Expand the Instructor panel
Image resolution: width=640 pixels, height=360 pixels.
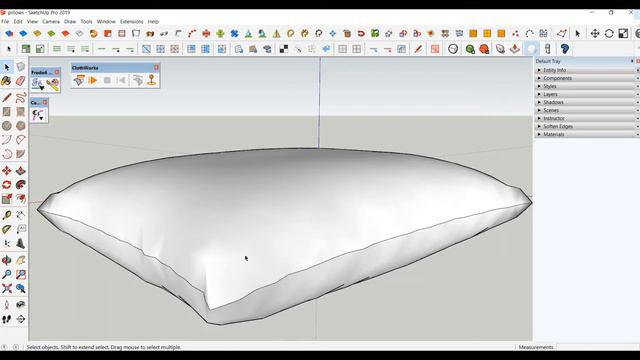point(587,118)
